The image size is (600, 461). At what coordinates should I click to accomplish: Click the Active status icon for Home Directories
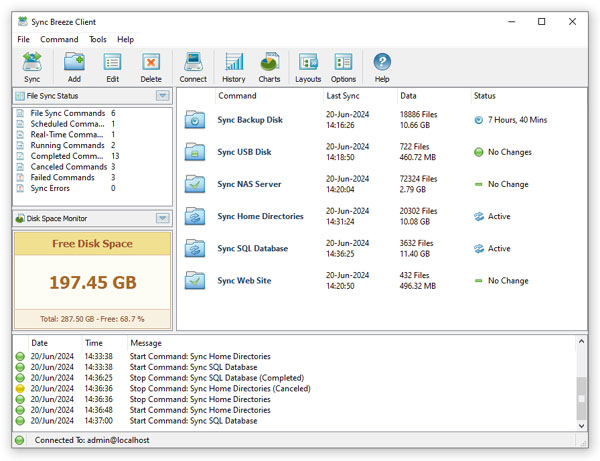click(x=479, y=217)
